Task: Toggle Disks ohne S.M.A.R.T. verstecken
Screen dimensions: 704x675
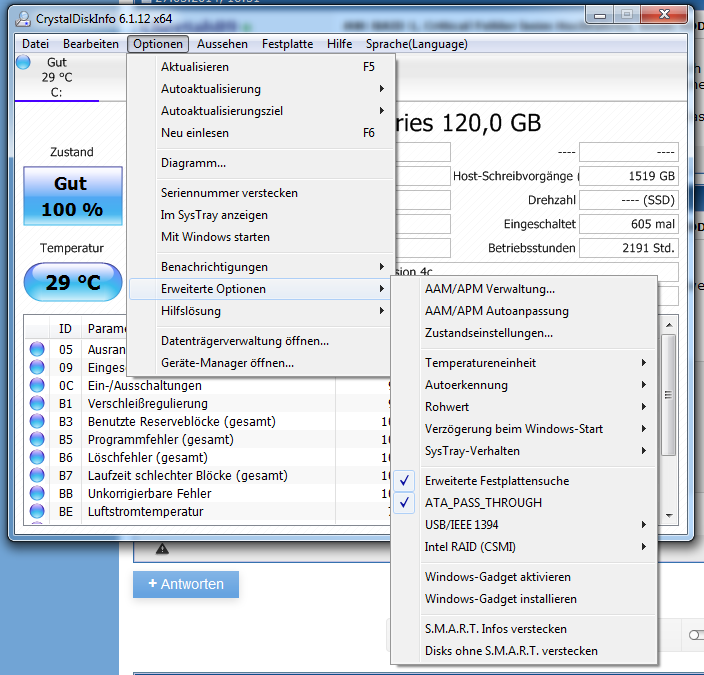Action: (x=524, y=651)
